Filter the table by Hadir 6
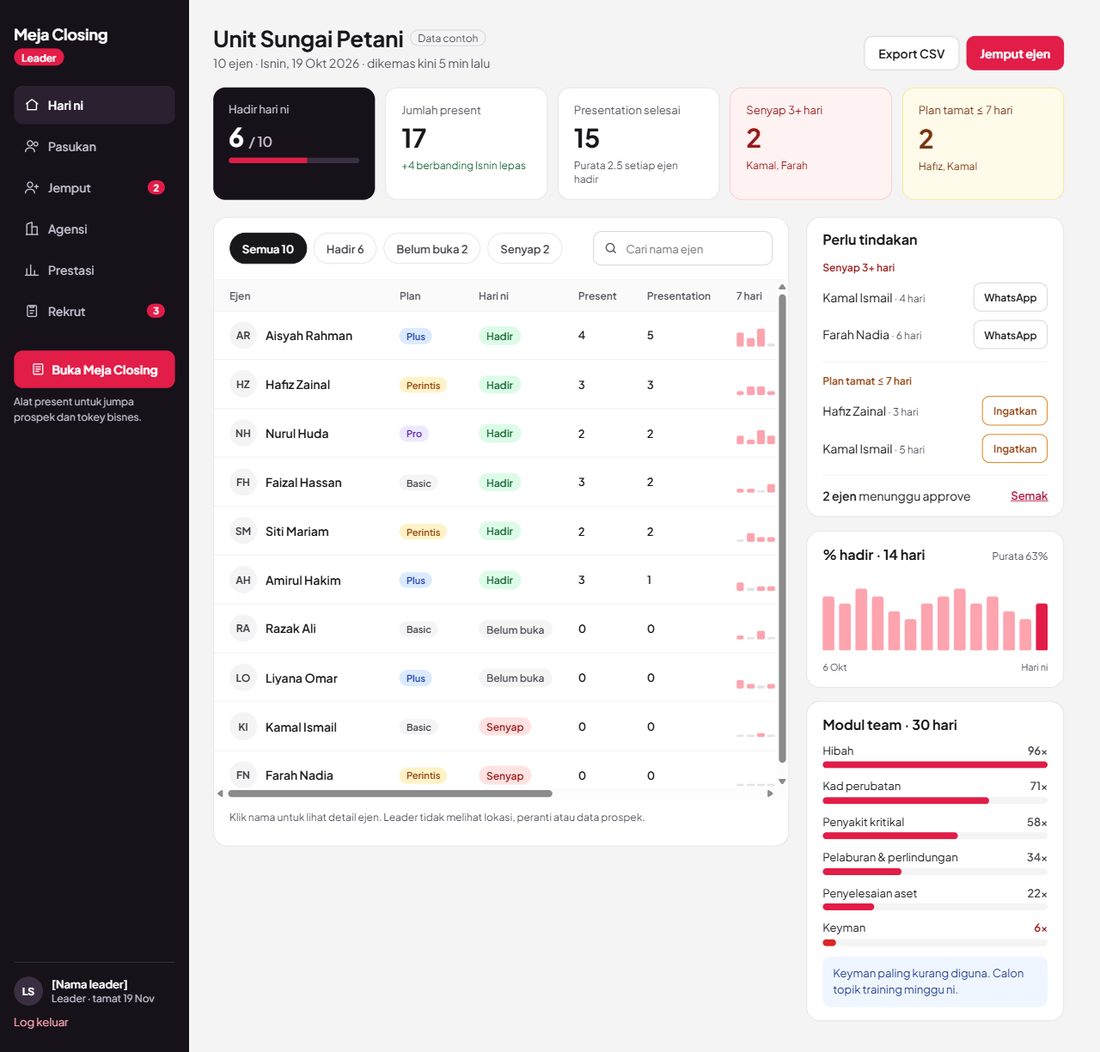Image resolution: width=1100 pixels, height=1052 pixels. [345, 249]
